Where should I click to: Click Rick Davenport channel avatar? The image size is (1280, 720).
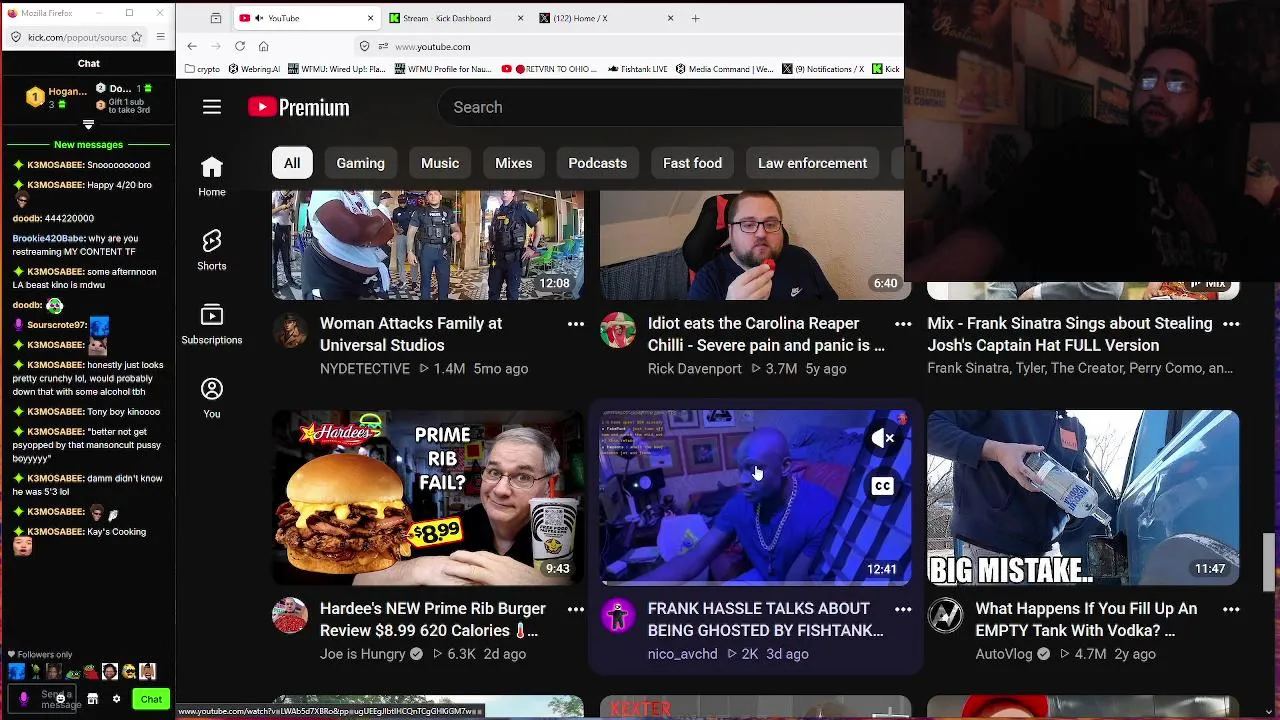click(x=618, y=330)
